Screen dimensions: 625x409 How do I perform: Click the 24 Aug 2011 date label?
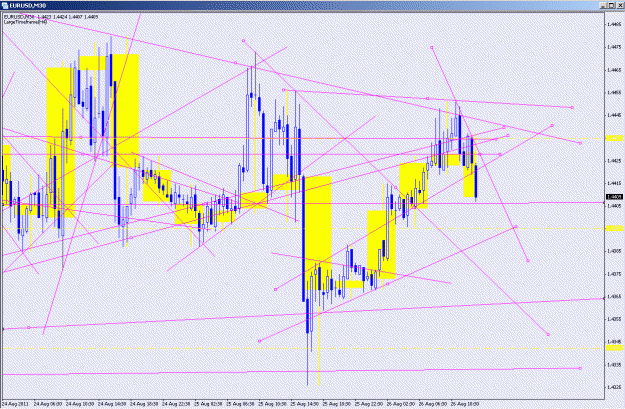16,404
